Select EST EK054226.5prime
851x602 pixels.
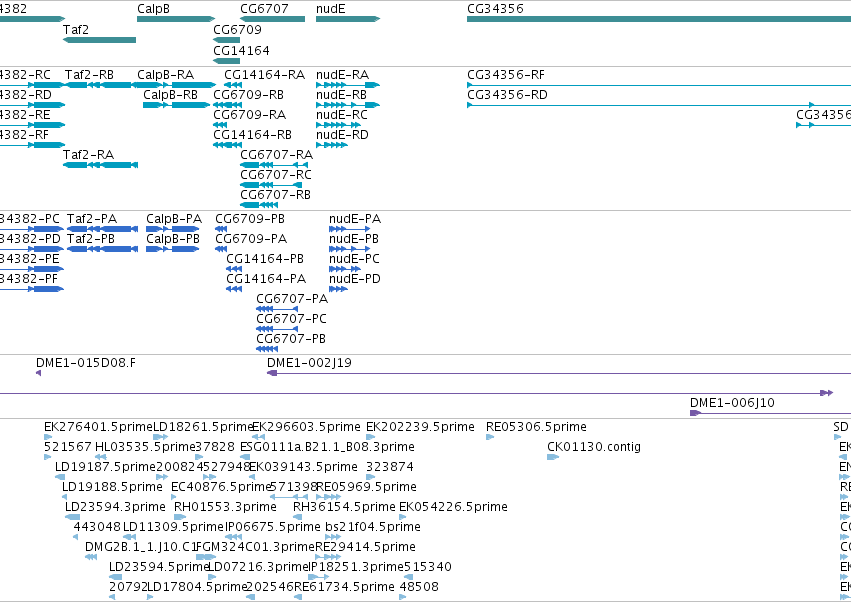tap(403, 517)
